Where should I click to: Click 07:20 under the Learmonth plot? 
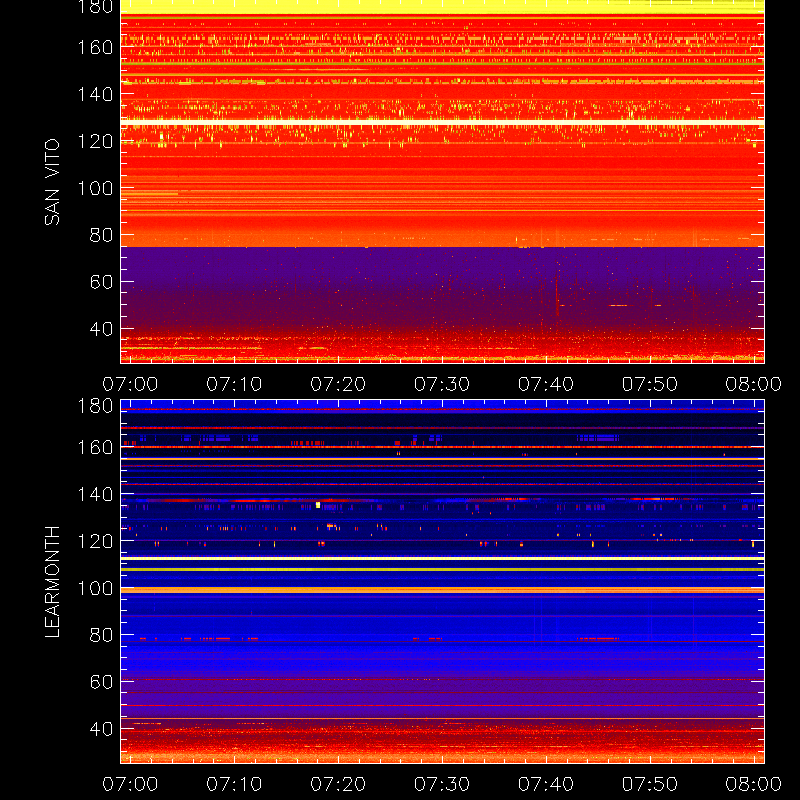(x=338, y=784)
